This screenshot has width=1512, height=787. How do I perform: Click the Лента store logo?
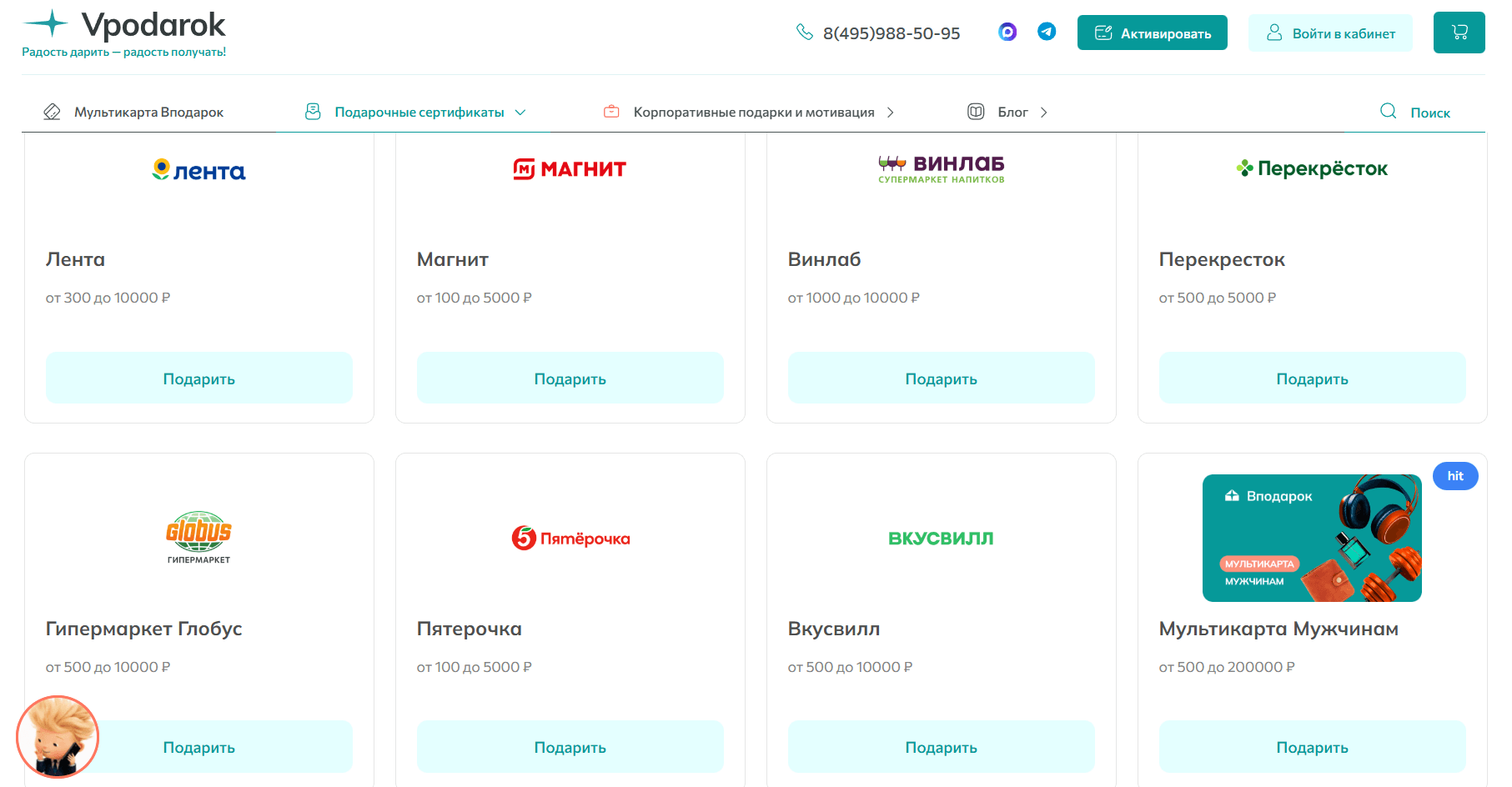(x=198, y=170)
